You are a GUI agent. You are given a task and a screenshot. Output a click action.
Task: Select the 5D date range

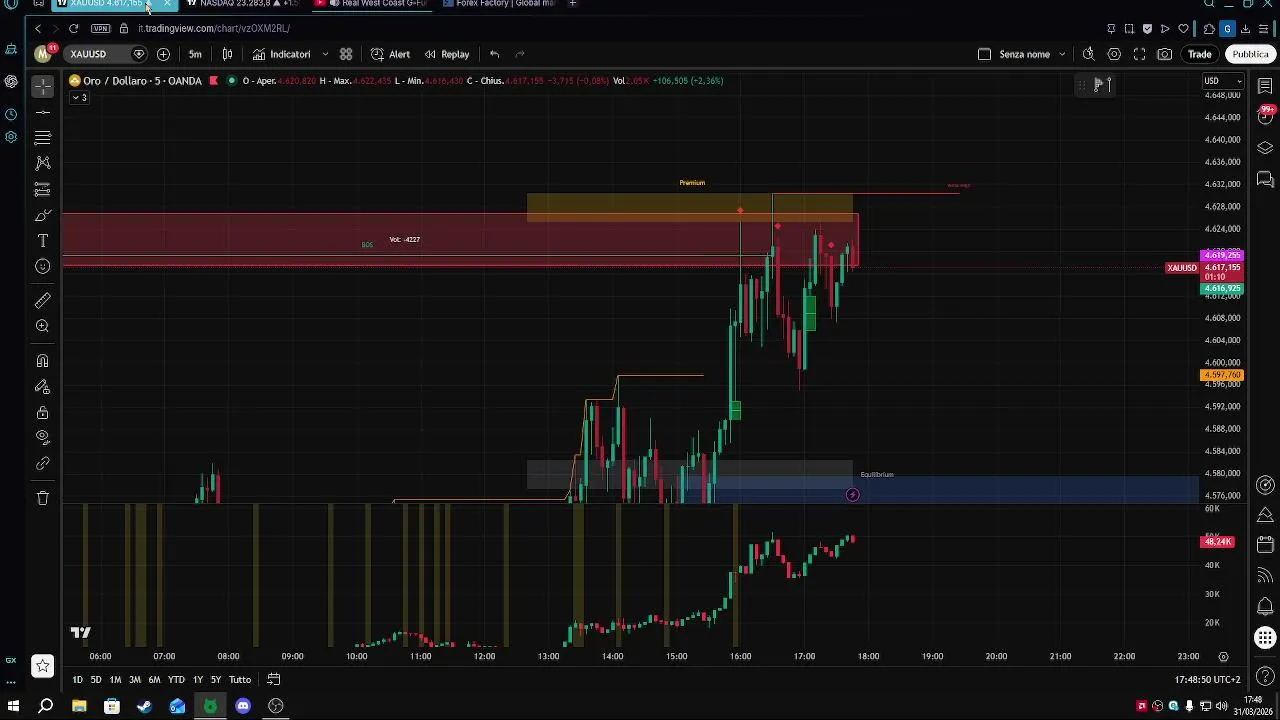click(96, 680)
